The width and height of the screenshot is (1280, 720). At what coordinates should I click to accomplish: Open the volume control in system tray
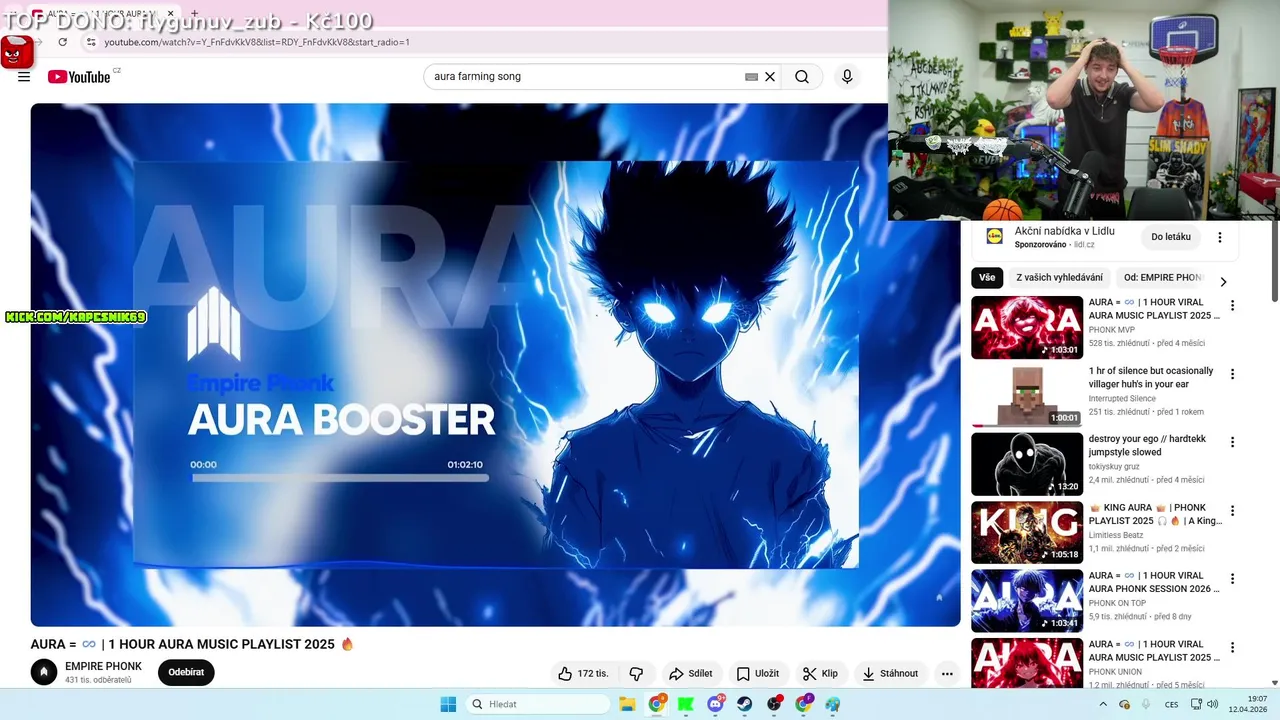pyautogui.click(x=1212, y=704)
